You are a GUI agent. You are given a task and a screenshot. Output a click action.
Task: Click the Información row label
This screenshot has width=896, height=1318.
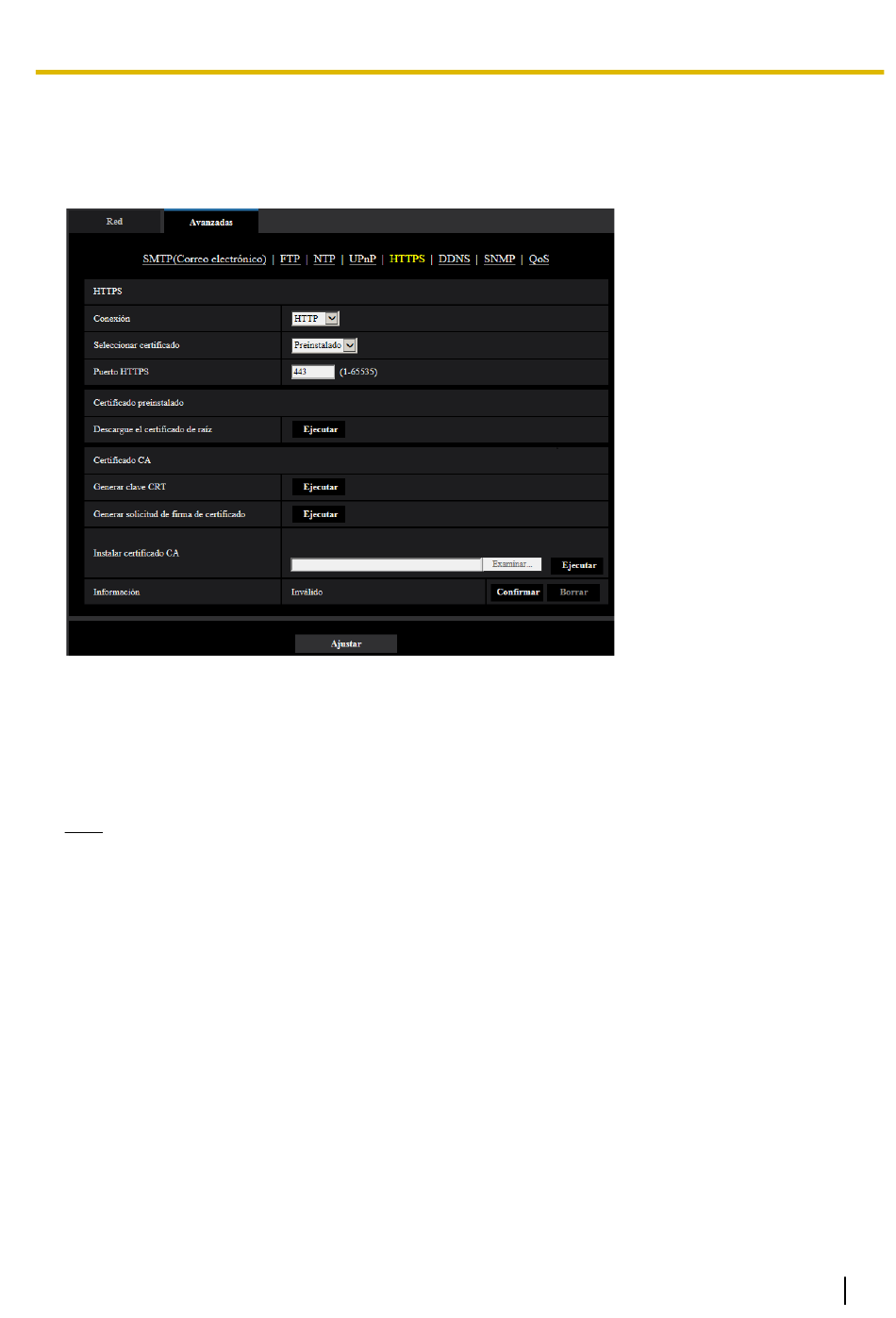[x=117, y=592]
